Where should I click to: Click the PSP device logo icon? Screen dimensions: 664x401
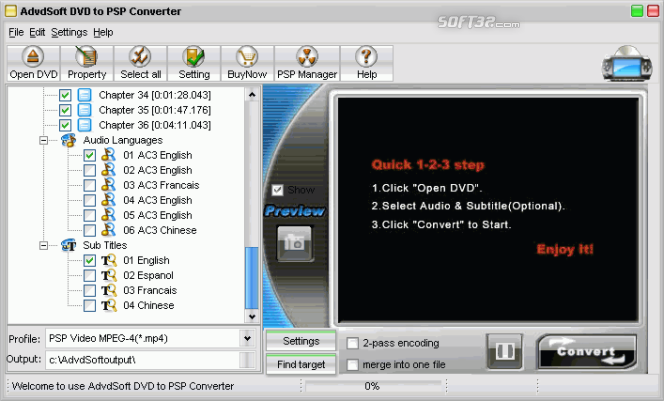627,64
